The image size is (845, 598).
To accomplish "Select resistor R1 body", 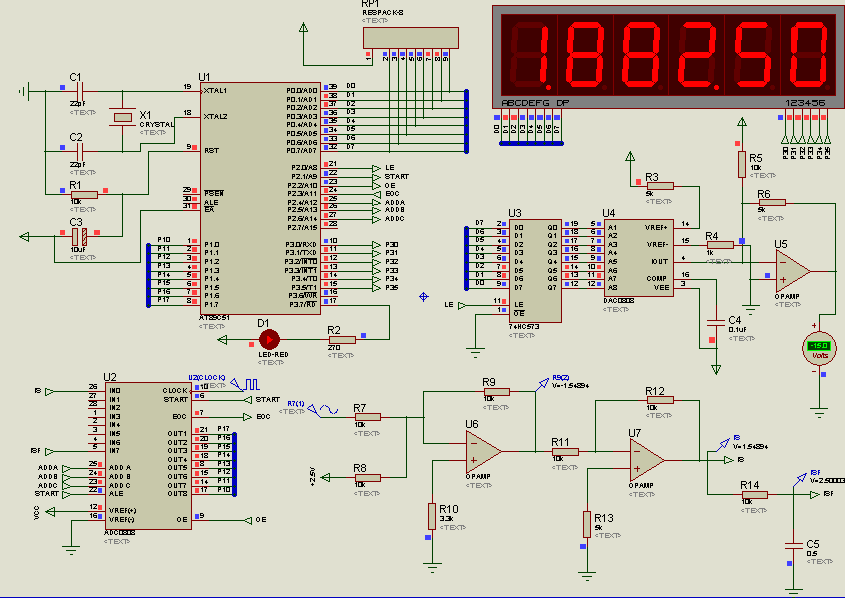I will coord(84,195).
